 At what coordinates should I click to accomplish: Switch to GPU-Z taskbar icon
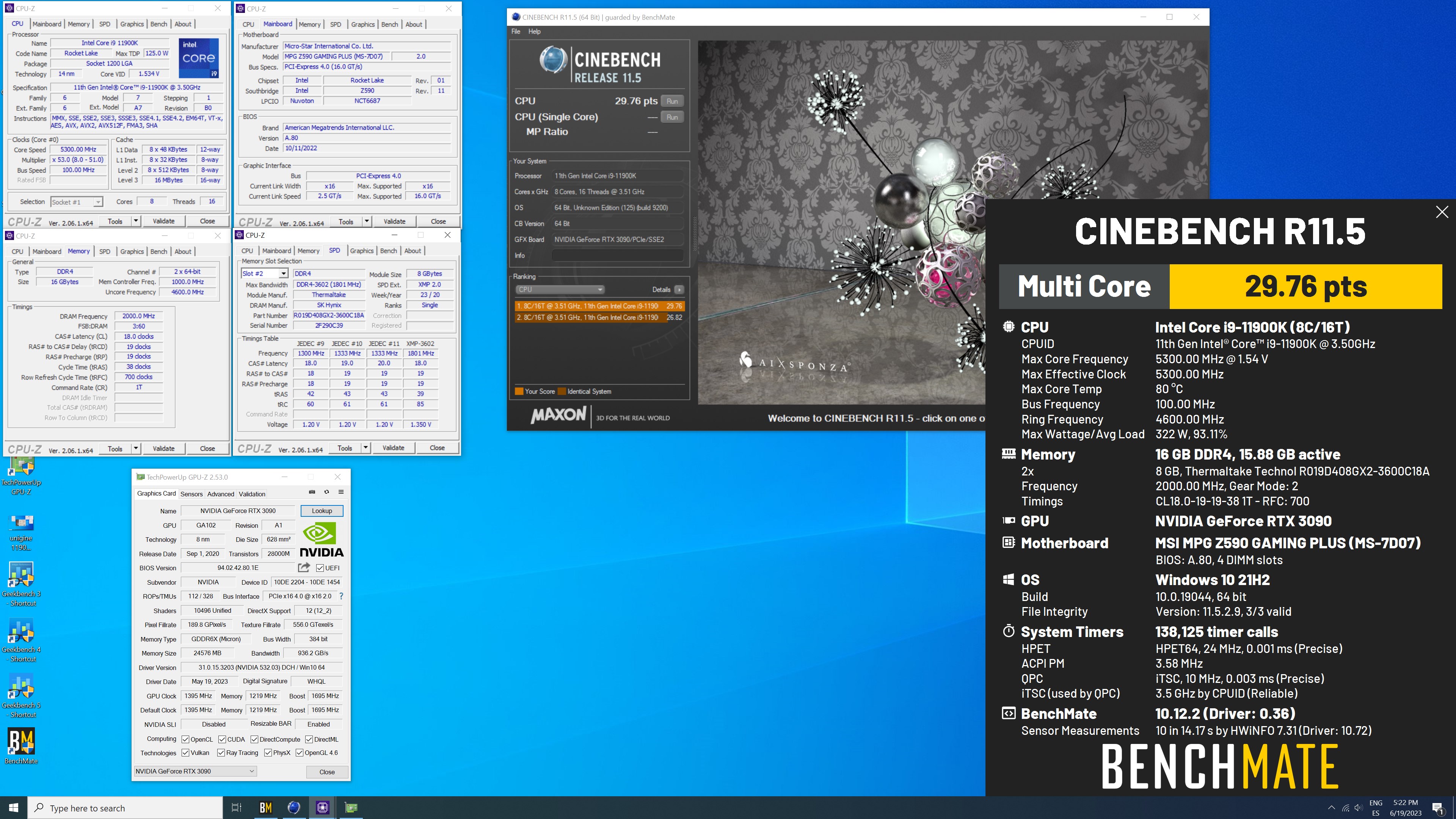pyautogui.click(x=351, y=808)
